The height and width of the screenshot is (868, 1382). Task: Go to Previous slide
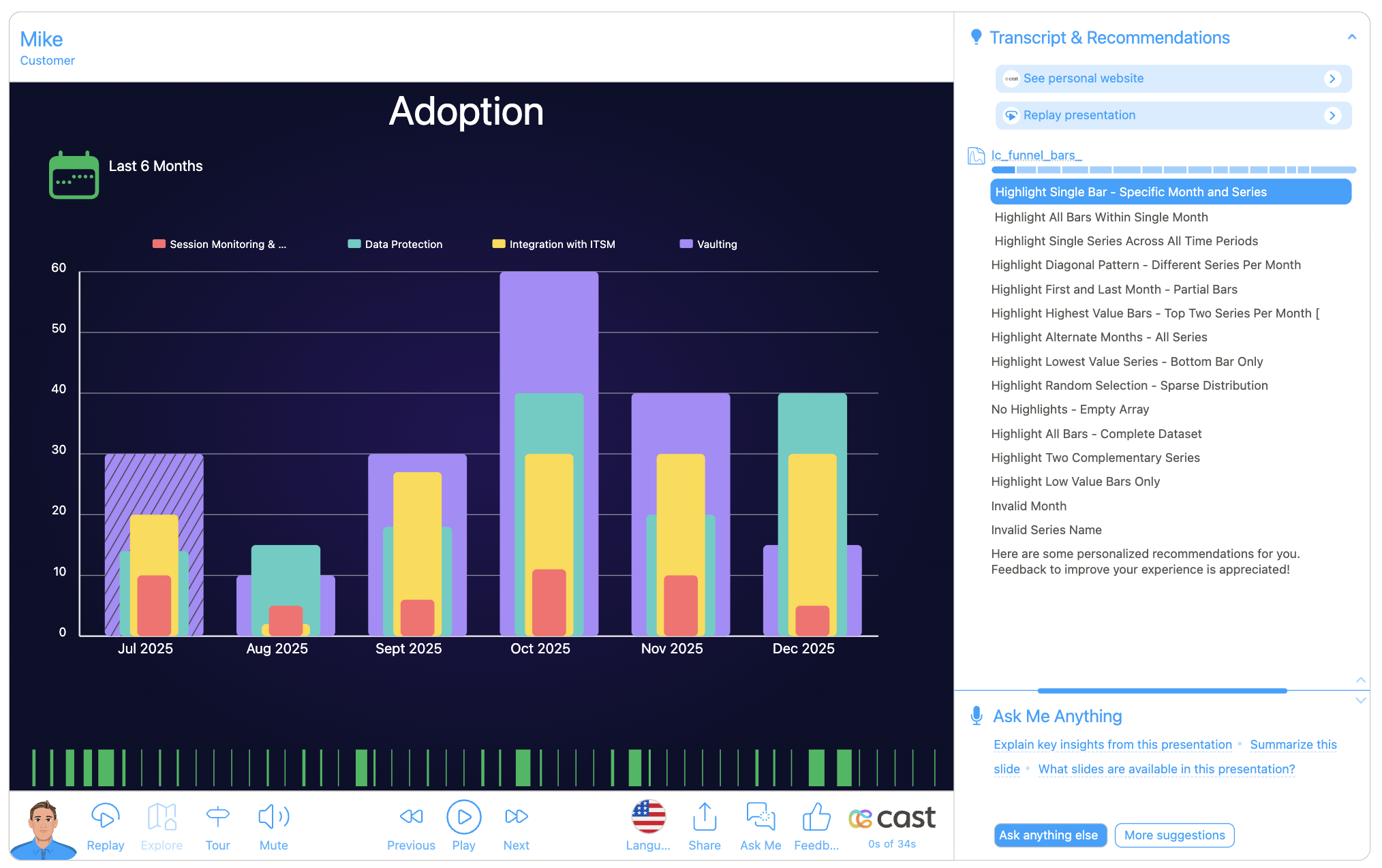tap(411, 817)
